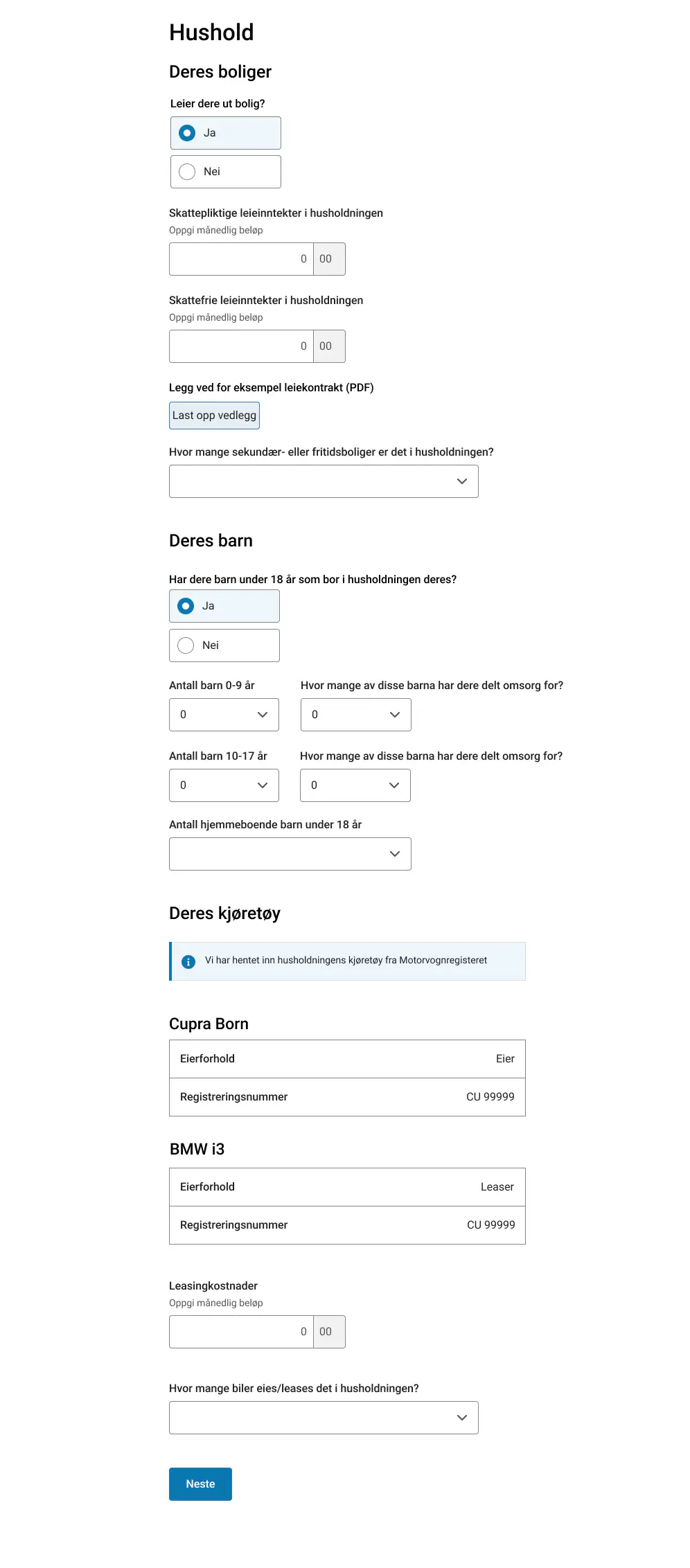Open the sekundær- eller fritidsboliger dropdown
The width and height of the screenshot is (690, 1568).
coord(324,481)
